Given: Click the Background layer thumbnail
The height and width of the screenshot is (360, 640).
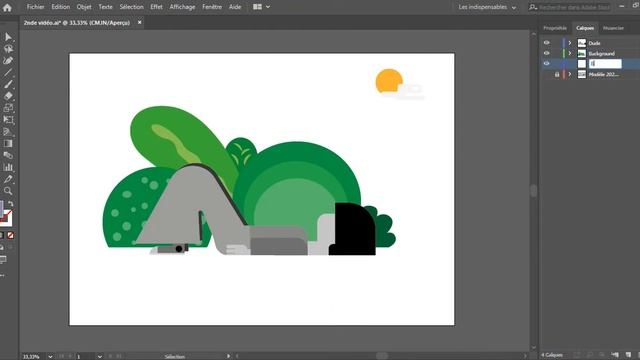Looking at the screenshot, I should [582, 53].
